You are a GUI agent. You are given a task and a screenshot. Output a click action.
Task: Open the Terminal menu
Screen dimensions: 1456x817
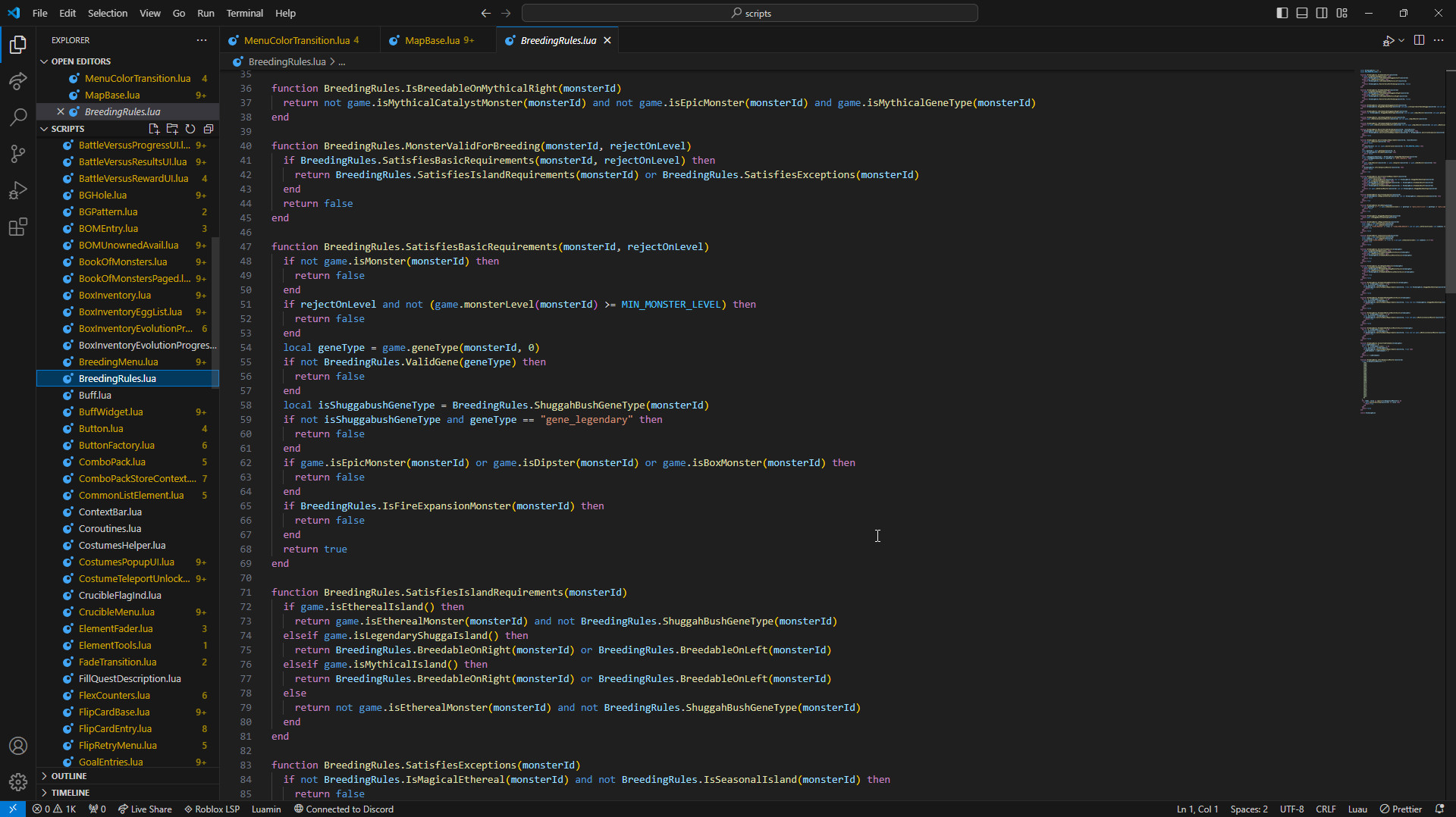[244, 13]
